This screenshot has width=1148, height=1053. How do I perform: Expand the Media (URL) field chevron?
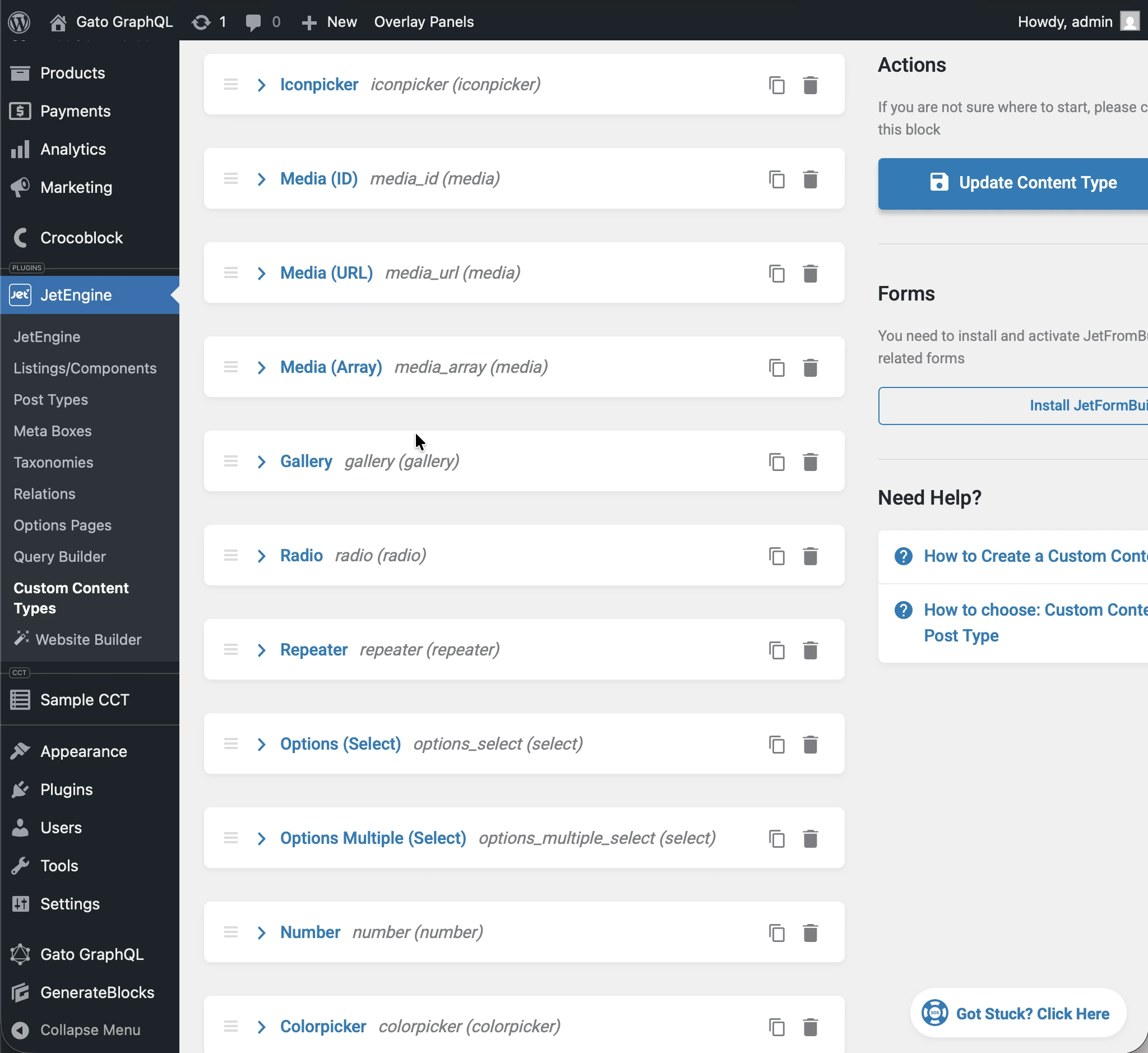(262, 273)
